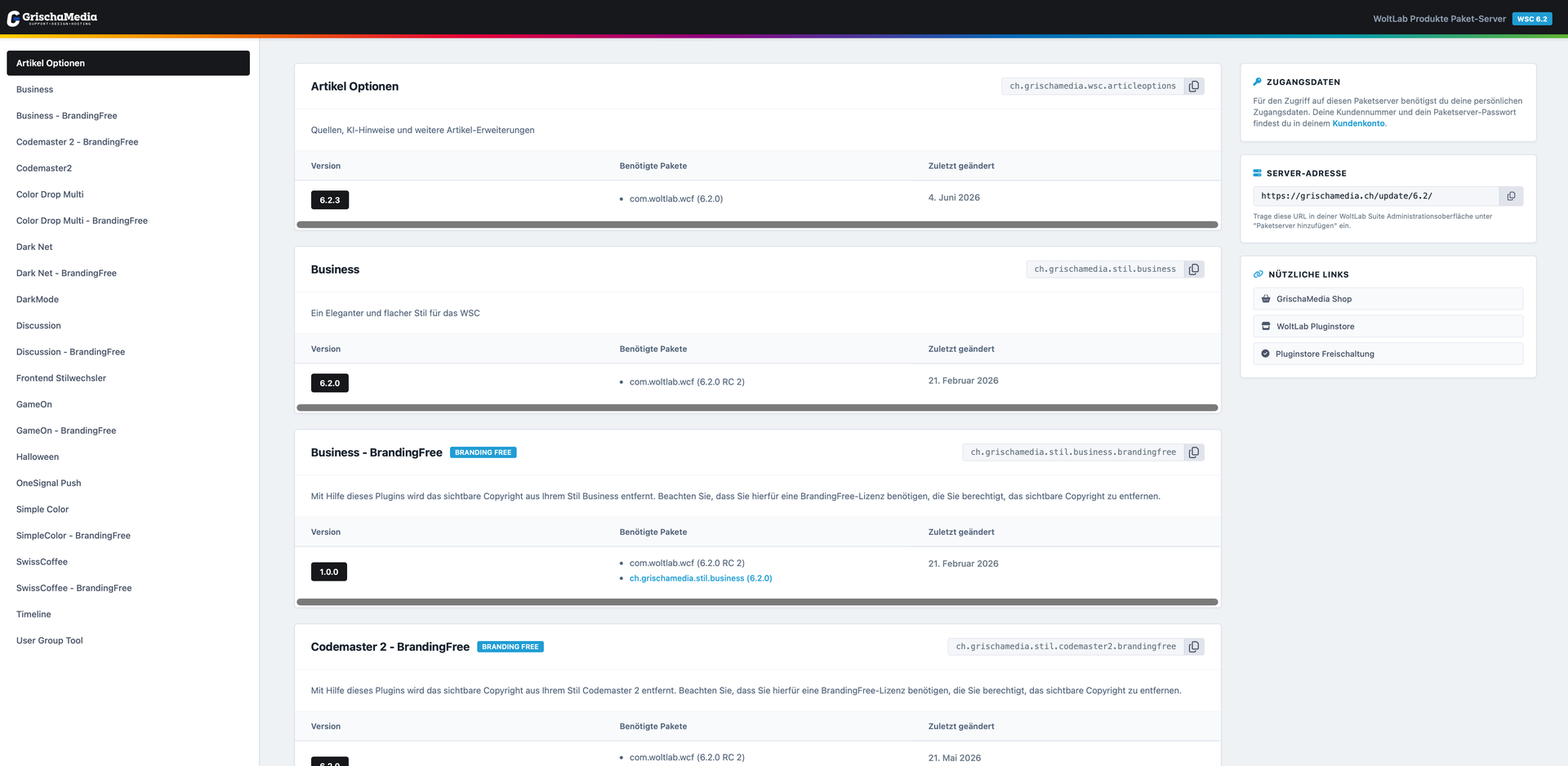Screen dimensions: 1568x766
Task: Copy the ch.grischamedia.stil.business package identifier
Action: pos(1194,269)
